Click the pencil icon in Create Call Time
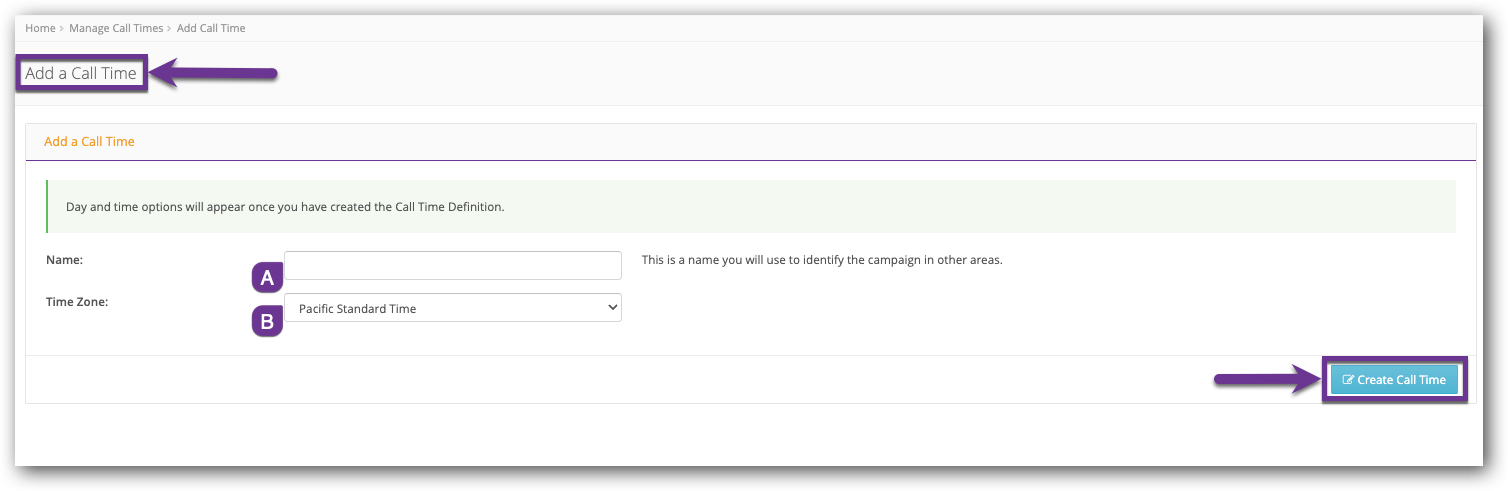 pyautogui.click(x=1348, y=380)
